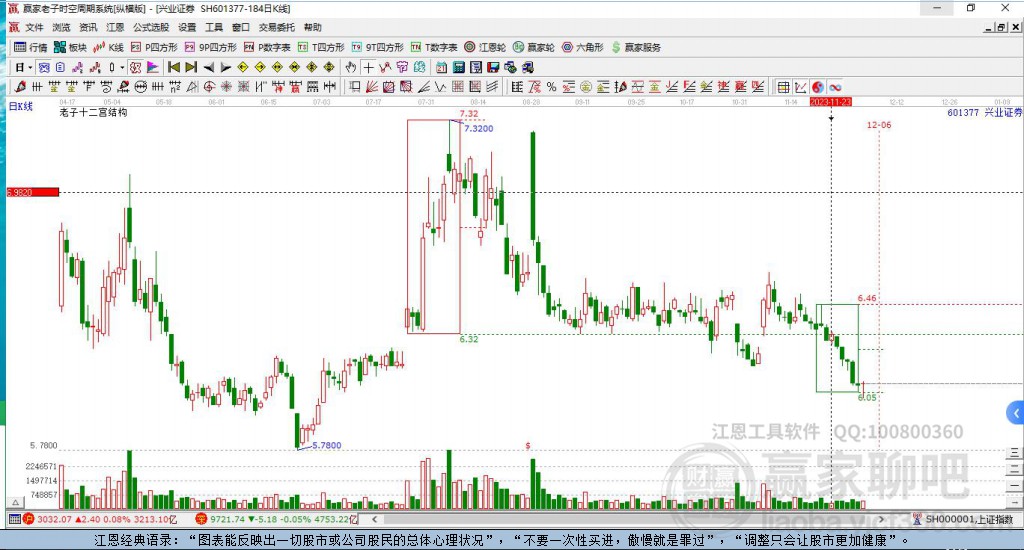Click the red 2023-11-23 date marker
Screen dimensions: 1024x550
(830, 102)
